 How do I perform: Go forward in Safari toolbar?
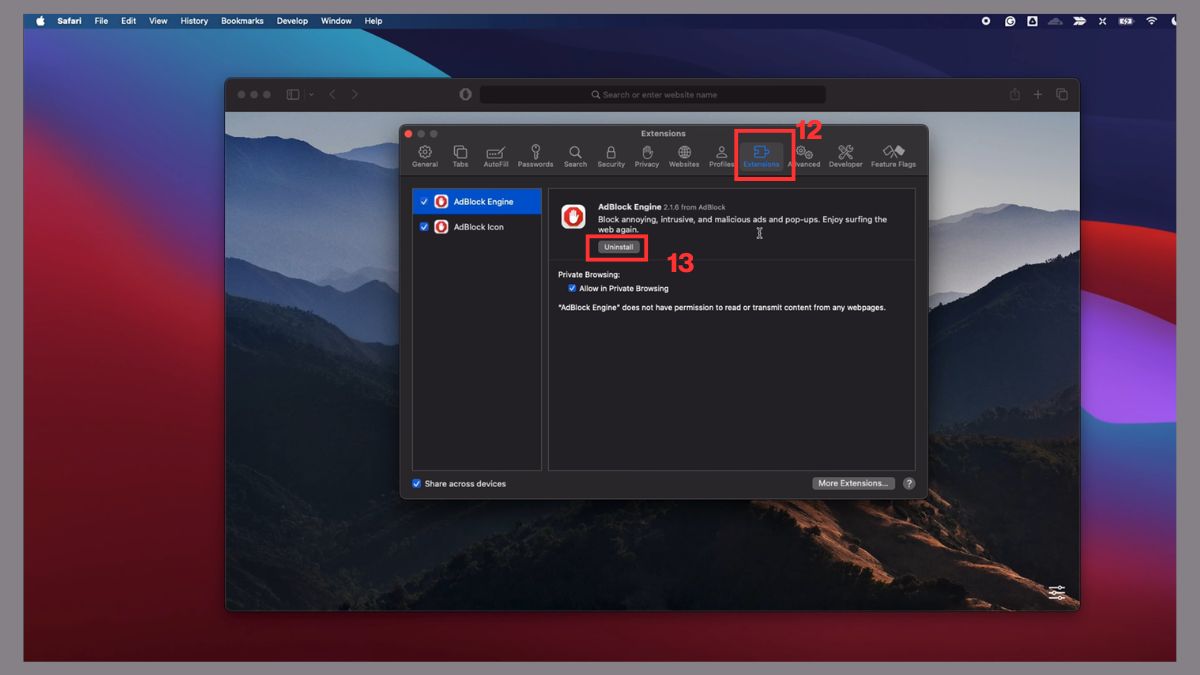coord(355,95)
